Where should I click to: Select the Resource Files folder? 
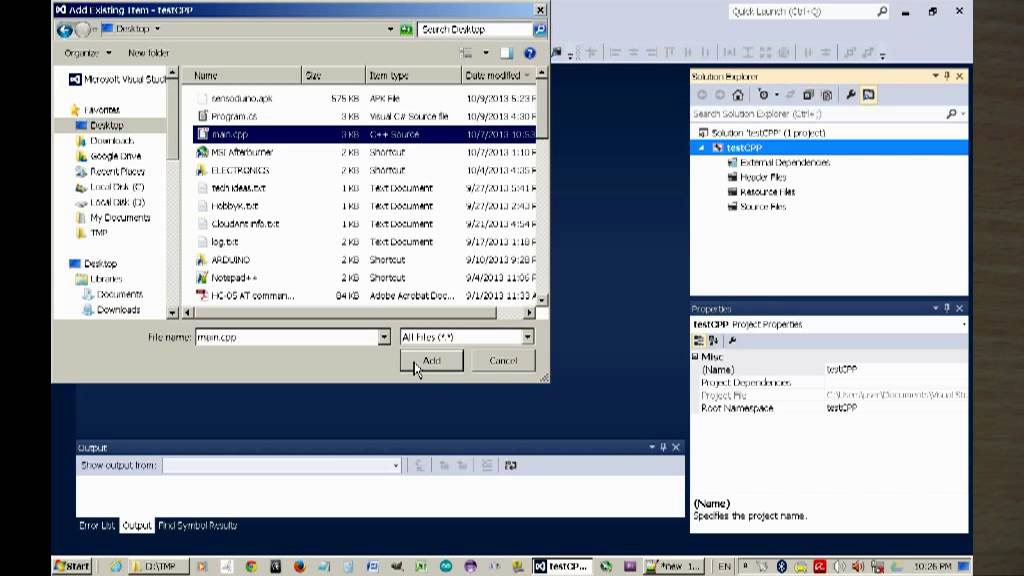click(x=767, y=192)
